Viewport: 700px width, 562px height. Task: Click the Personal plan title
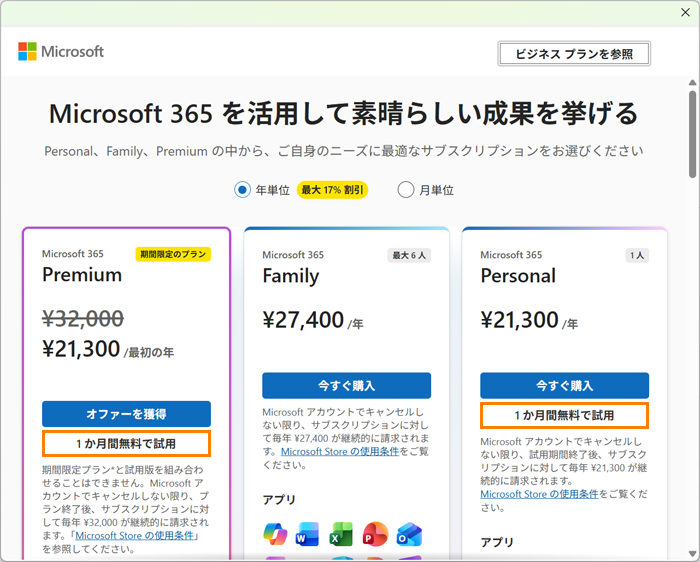point(518,276)
